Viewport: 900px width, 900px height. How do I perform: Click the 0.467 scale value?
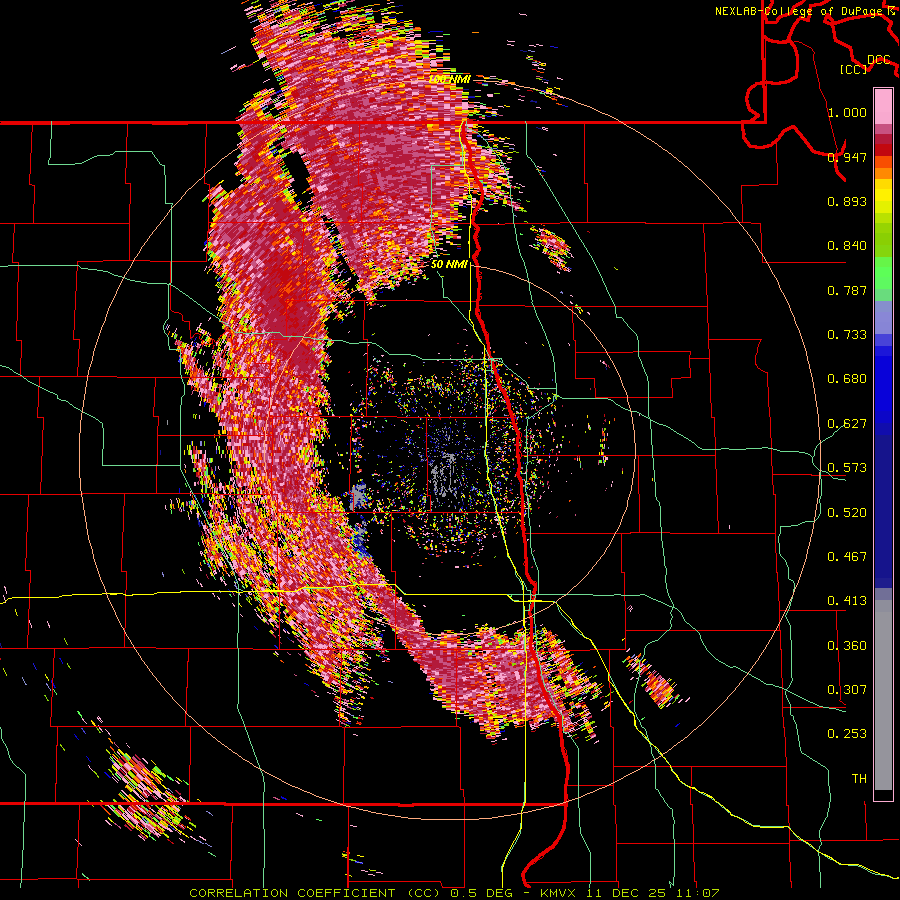(847, 557)
